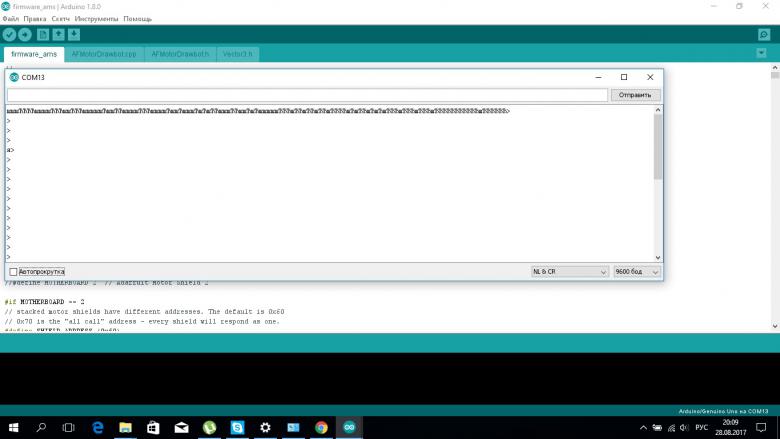The width and height of the screenshot is (780, 439).
Task: Click the volume speaker tray icon
Action: (684, 428)
